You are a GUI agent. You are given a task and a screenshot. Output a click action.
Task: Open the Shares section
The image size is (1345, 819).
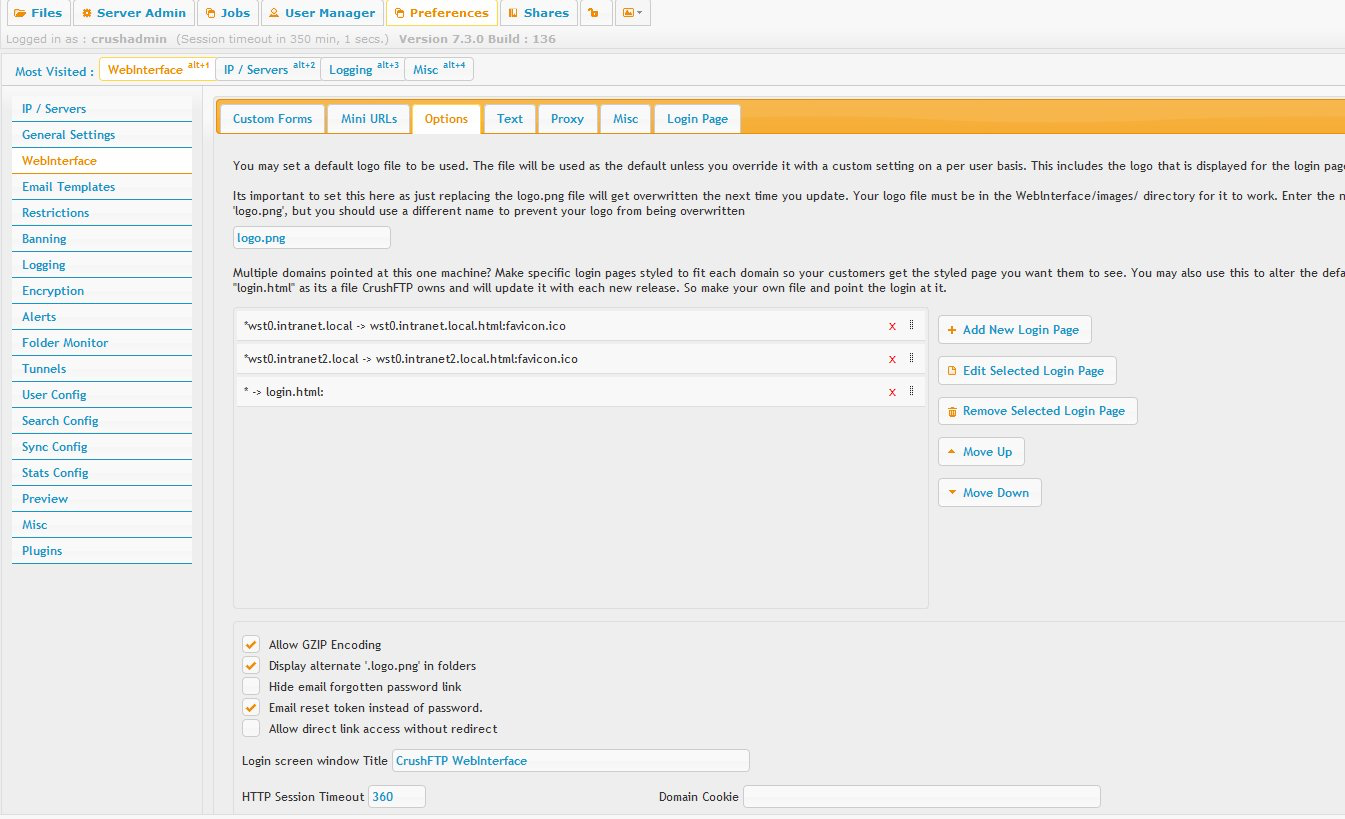click(x=538, y=13)
